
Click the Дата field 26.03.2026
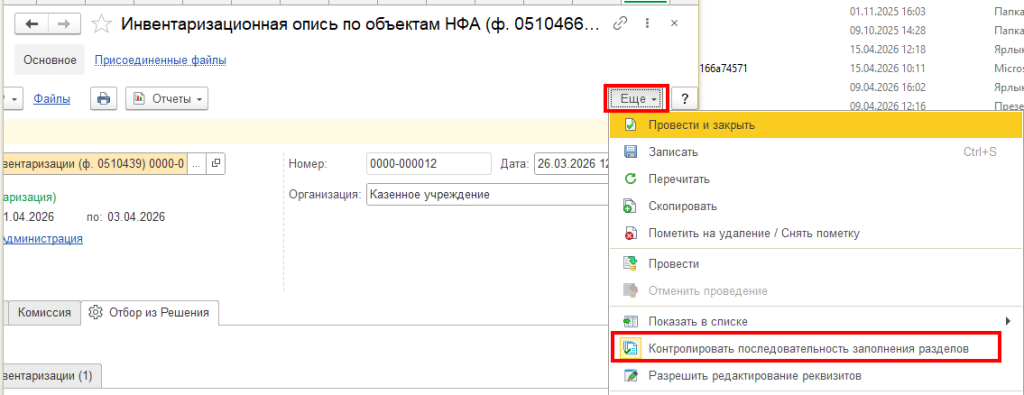click(x=572, y=164)
